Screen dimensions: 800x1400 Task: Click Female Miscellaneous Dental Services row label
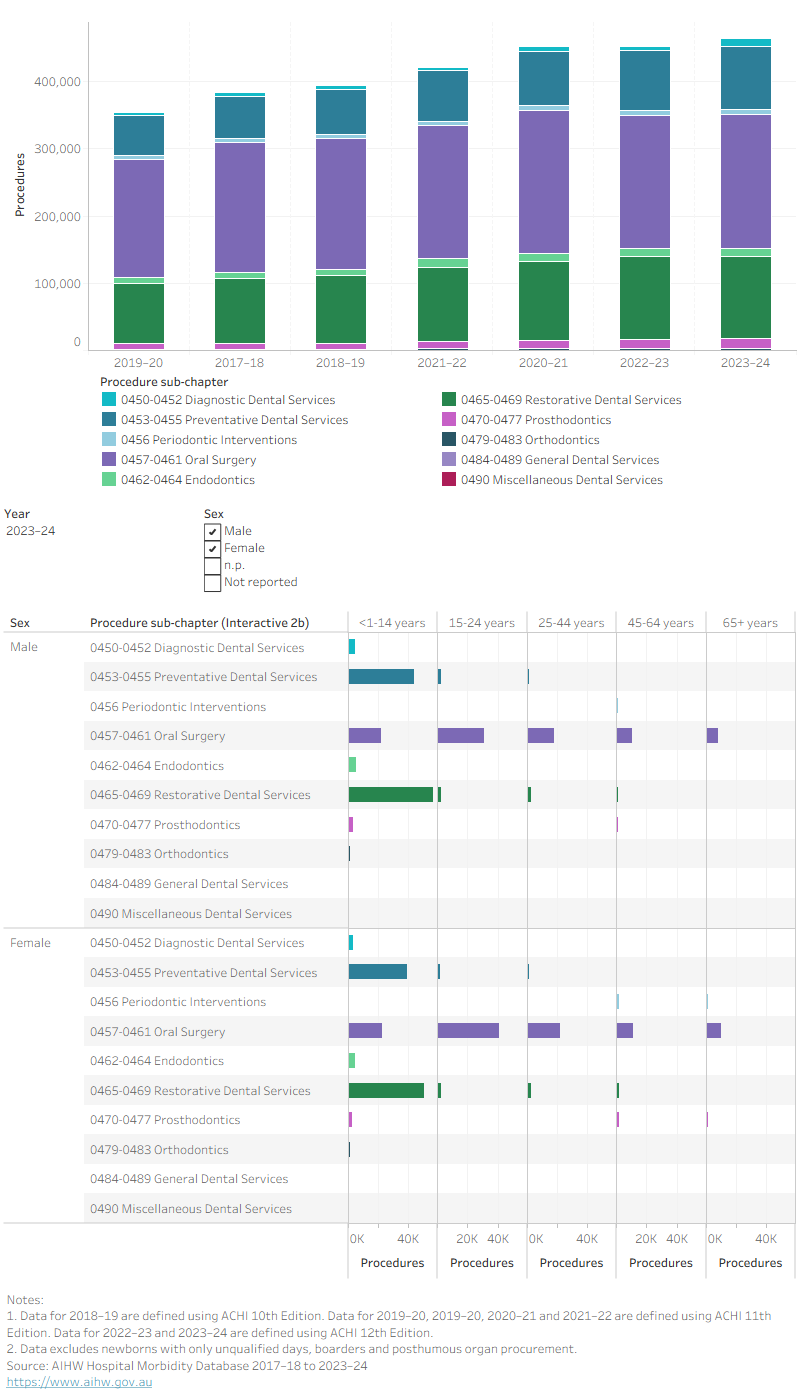(191, 1209)
